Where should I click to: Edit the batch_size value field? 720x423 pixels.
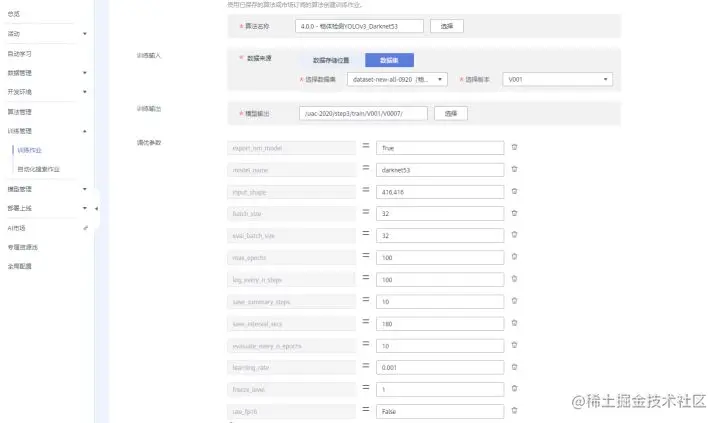440,214
